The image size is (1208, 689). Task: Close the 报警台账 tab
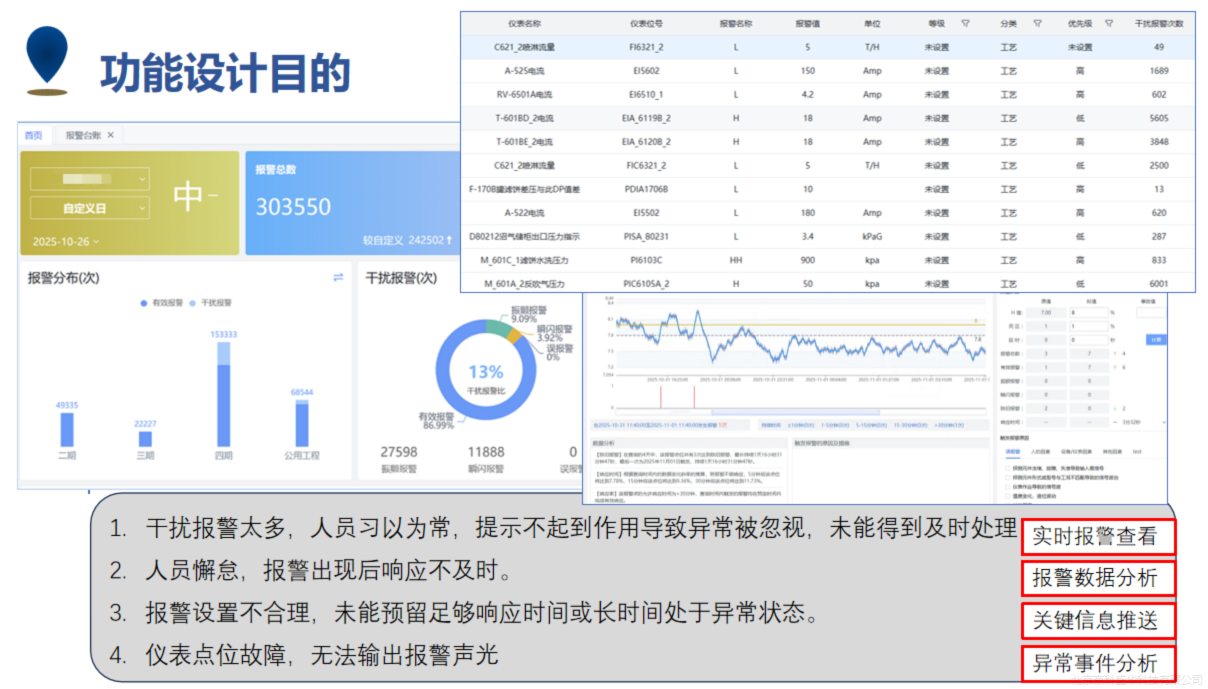coord(111,135)
